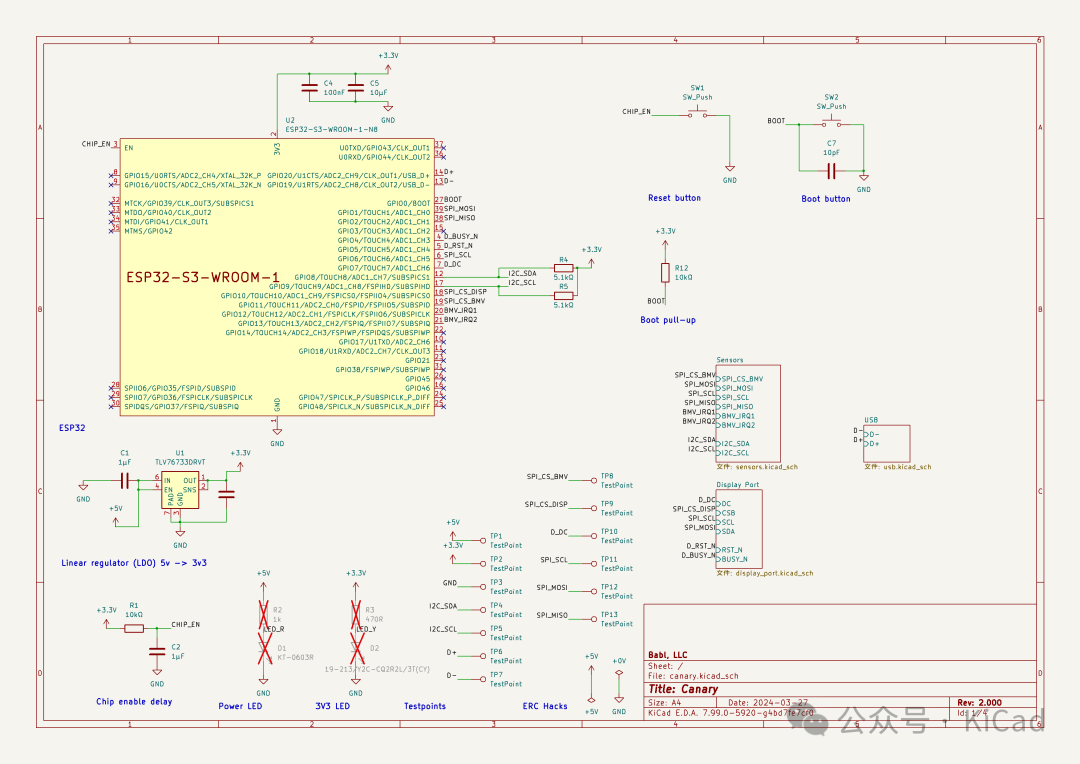Click the '3V3 LED' annotation
Viewport: 1080px width, 764px height.
click(x=333, y=706)
